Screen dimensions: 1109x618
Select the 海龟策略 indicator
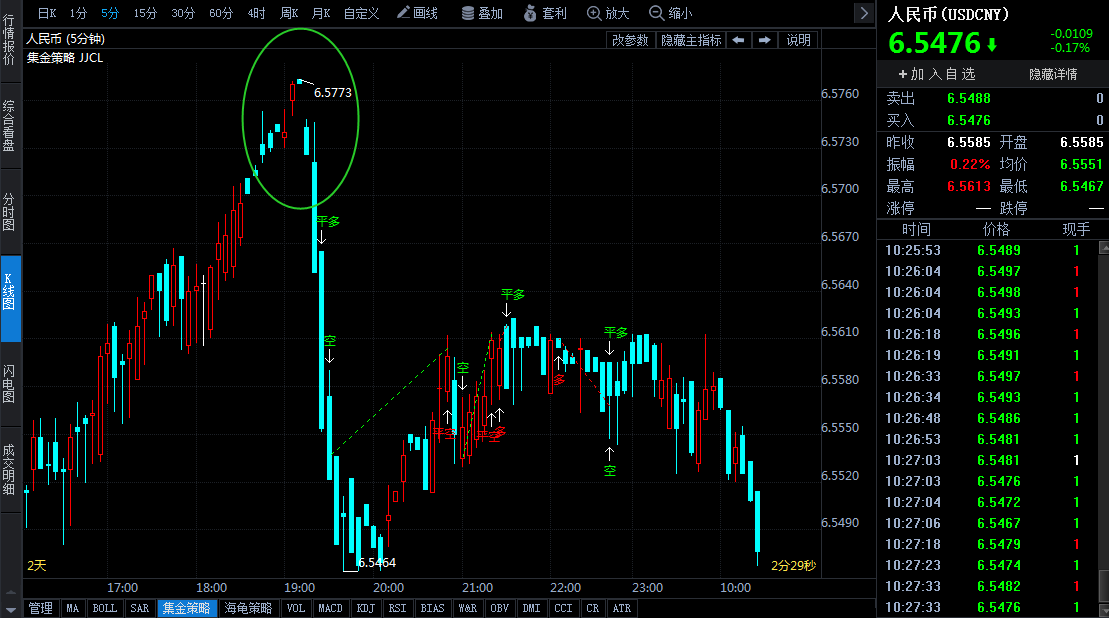[248, 608]
